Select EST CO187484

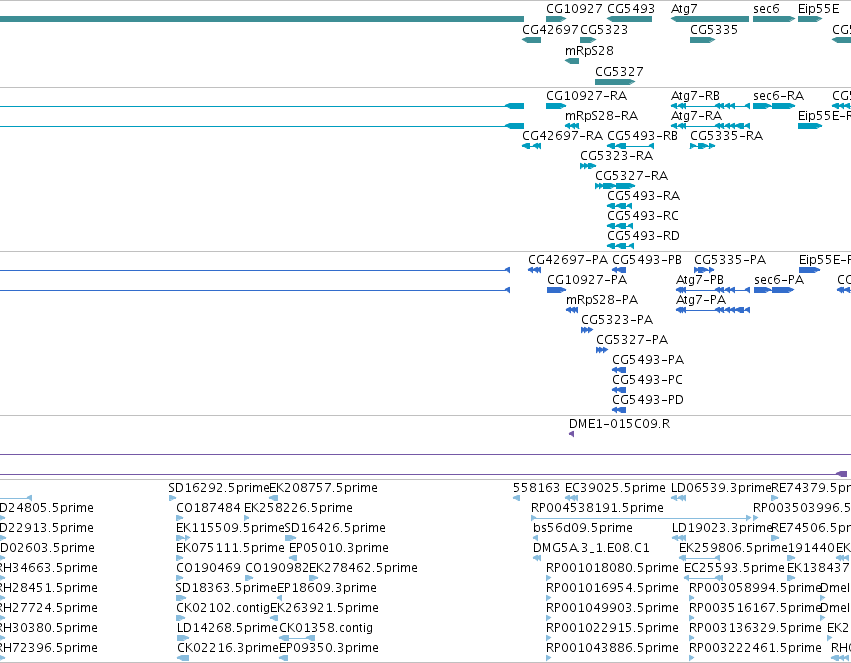point(208,508)
